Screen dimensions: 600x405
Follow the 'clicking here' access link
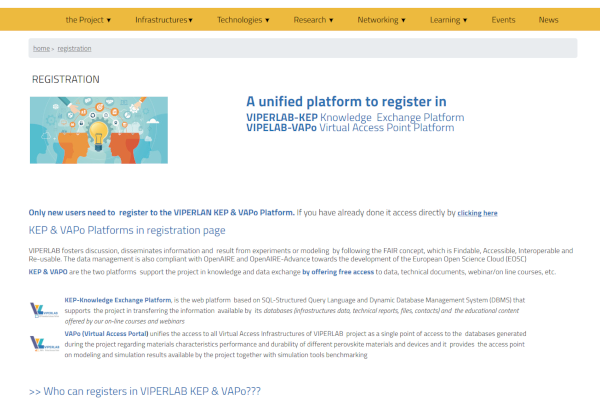[x=477, y=213]
